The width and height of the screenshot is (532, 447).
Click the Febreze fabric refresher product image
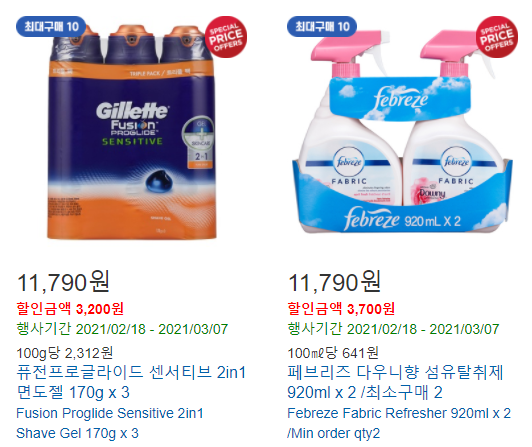[403, 131]
